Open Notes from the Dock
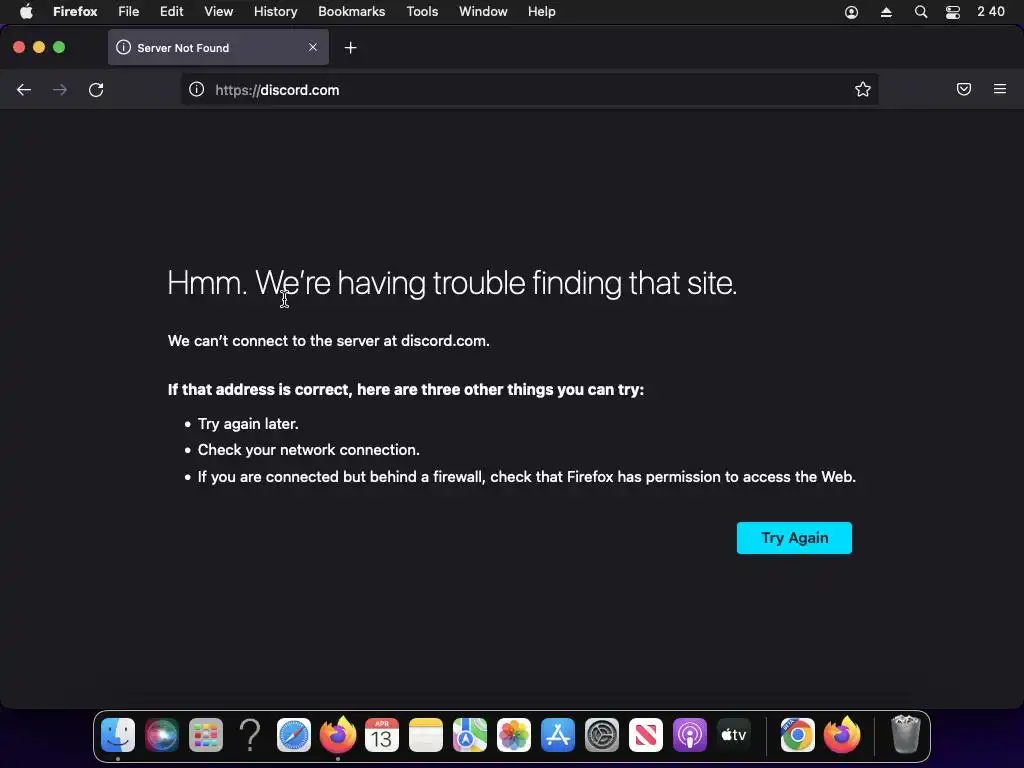Image resolution: width=1024 pixels, height=768 pixels. coord(426,735)
